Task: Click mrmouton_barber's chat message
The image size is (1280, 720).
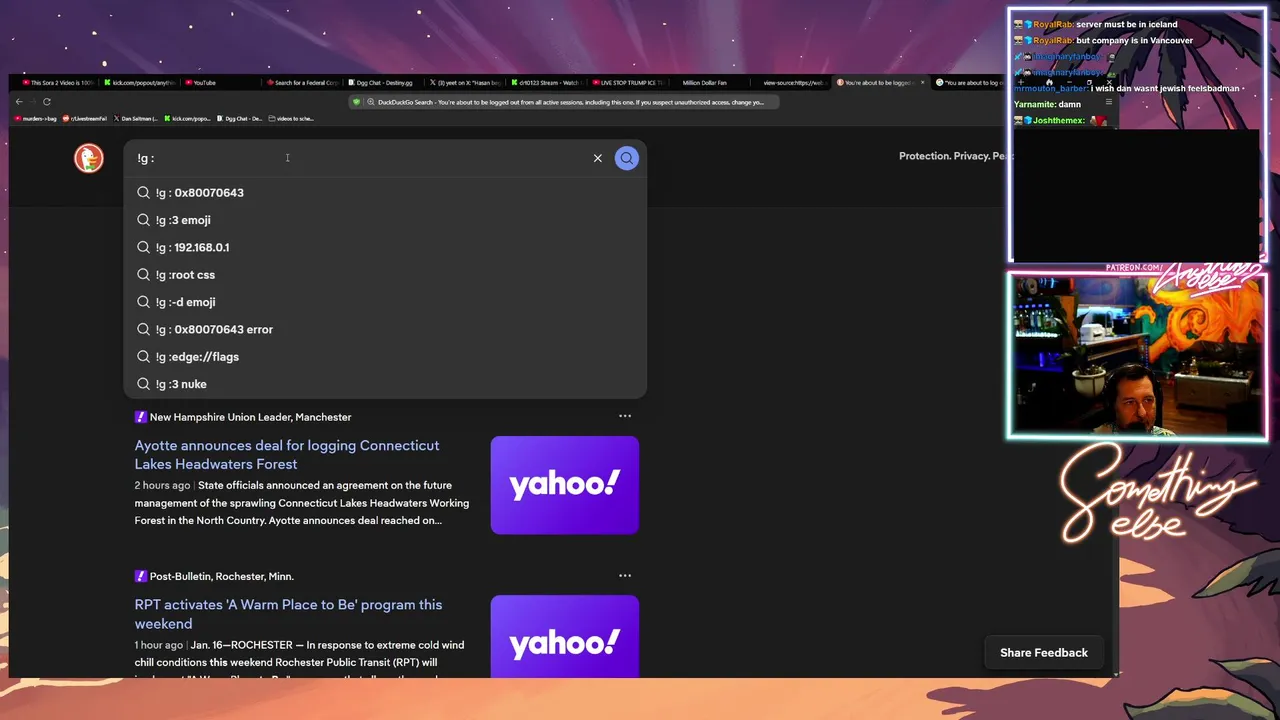Action: (x=1128, y=88)
